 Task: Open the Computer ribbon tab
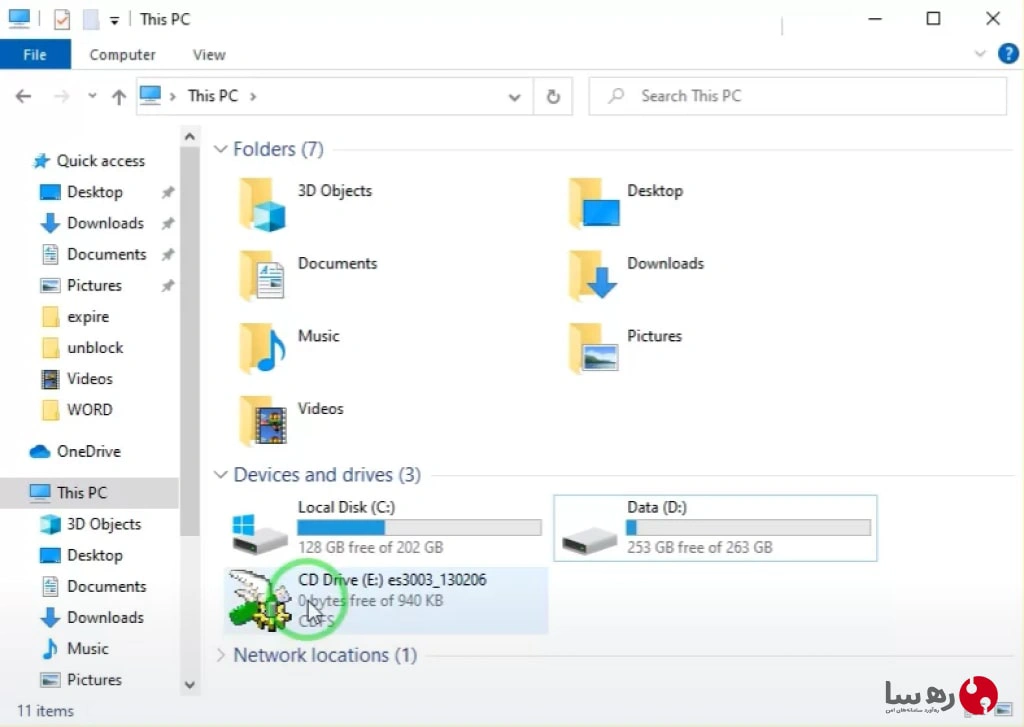[x=123, y=55]
